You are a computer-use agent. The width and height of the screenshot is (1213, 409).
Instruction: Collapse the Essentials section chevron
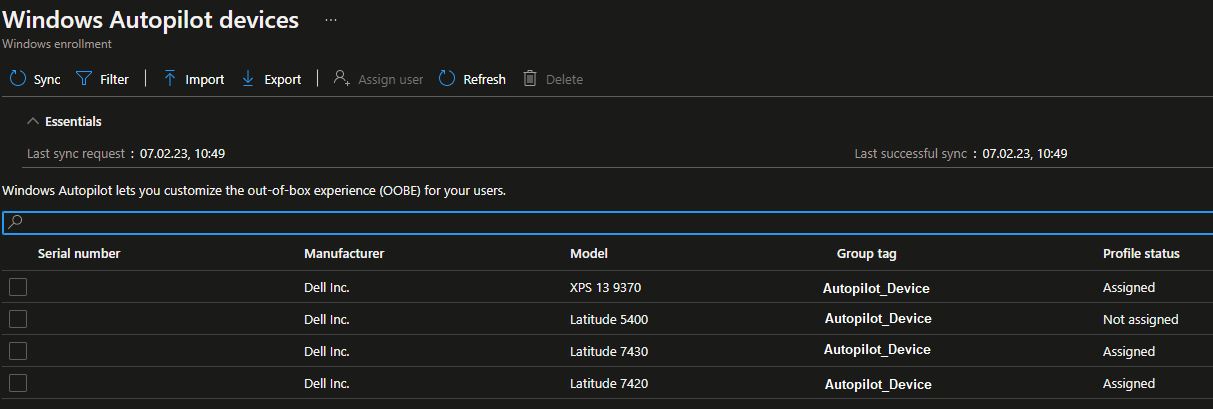33,122
